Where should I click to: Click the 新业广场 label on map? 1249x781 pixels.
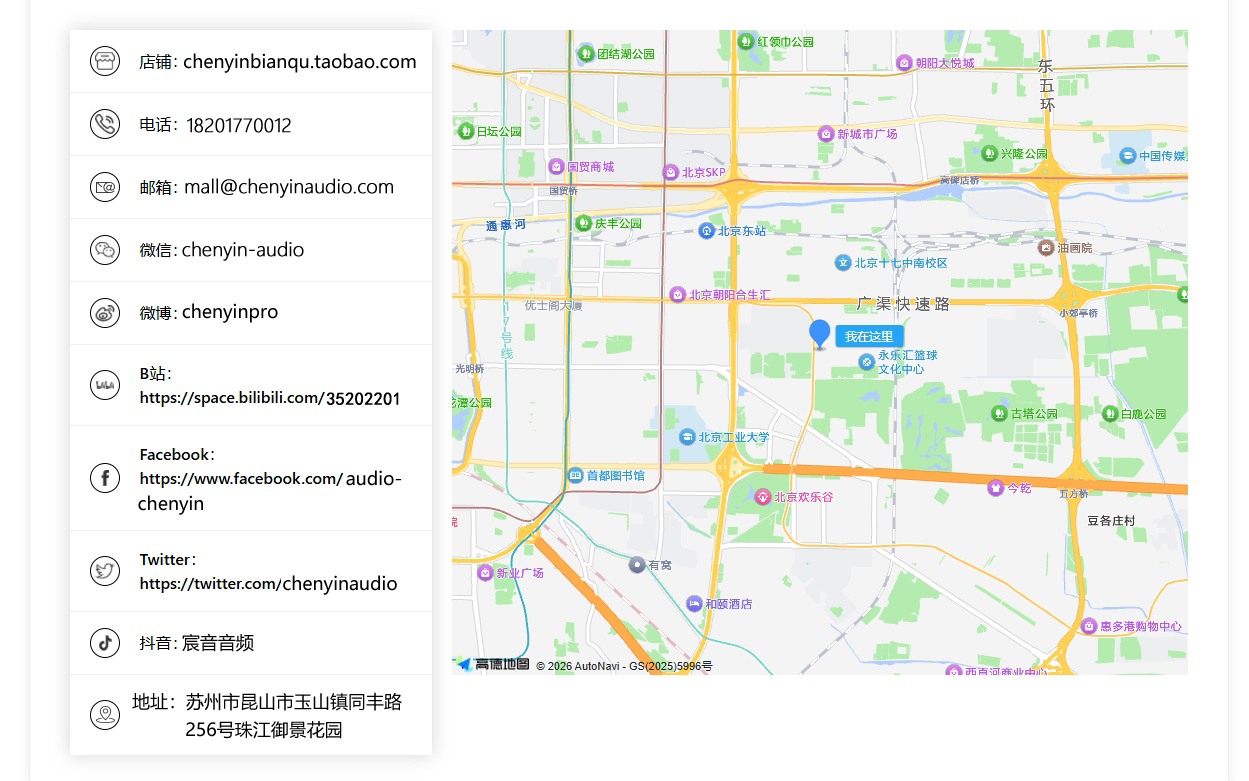pyautogui.click(x=520, y=573)
